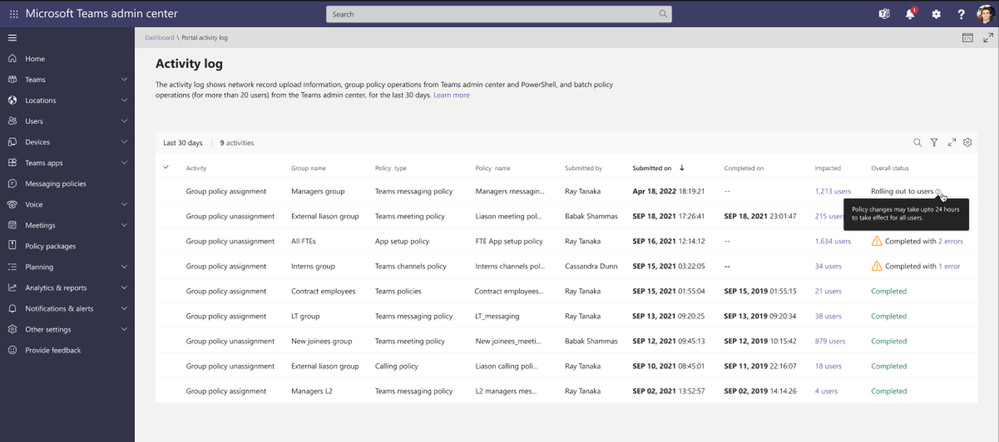Open the app launcher waffle icon

click(13, 14)
